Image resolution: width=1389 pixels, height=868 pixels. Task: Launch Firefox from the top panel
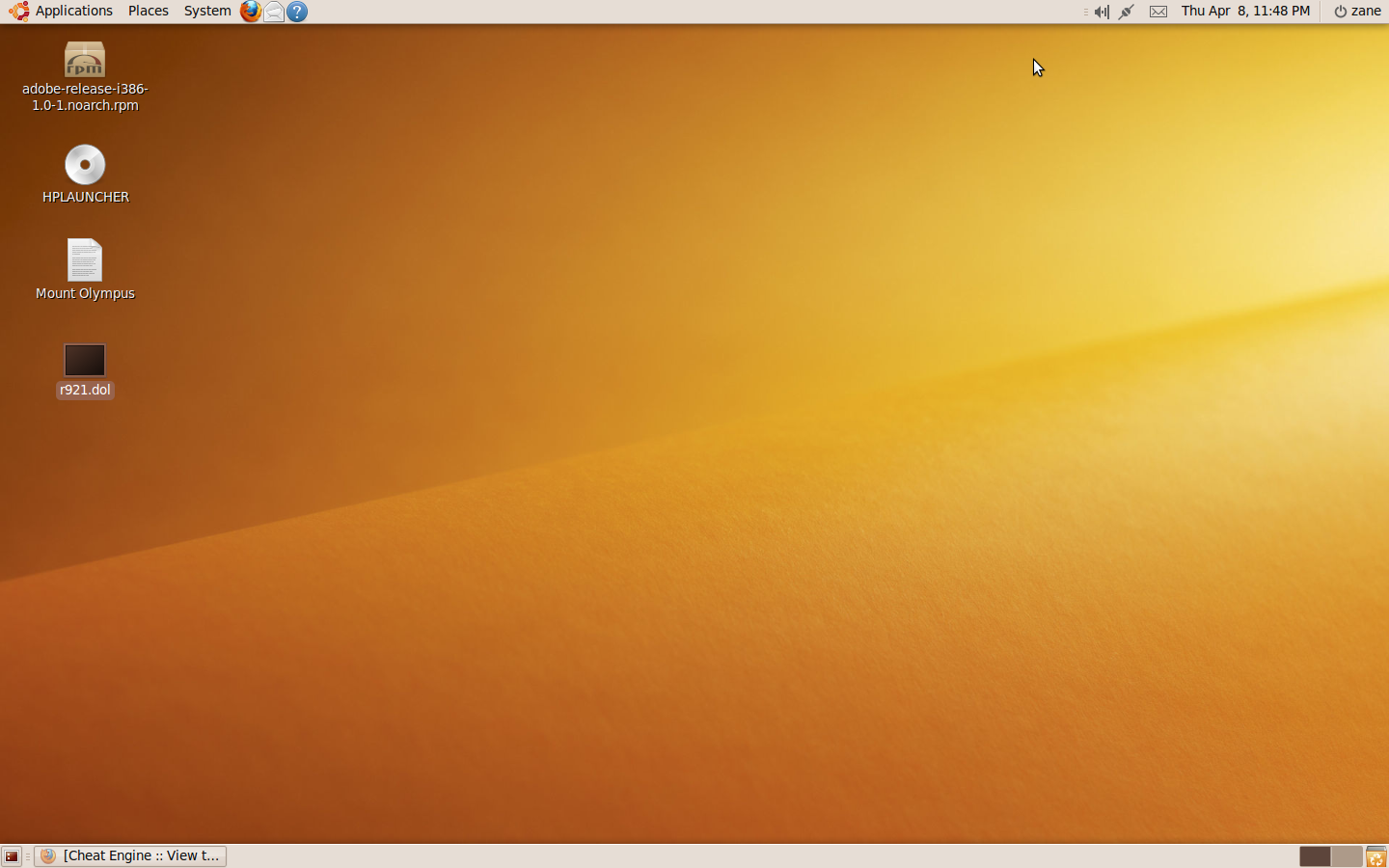[x=250, y=12]
